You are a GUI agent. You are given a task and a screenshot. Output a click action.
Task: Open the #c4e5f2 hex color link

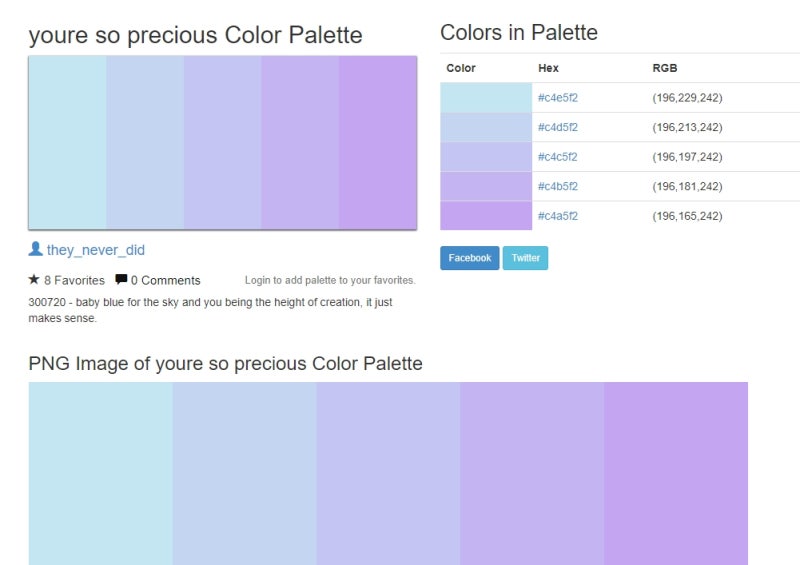(558, 98)
